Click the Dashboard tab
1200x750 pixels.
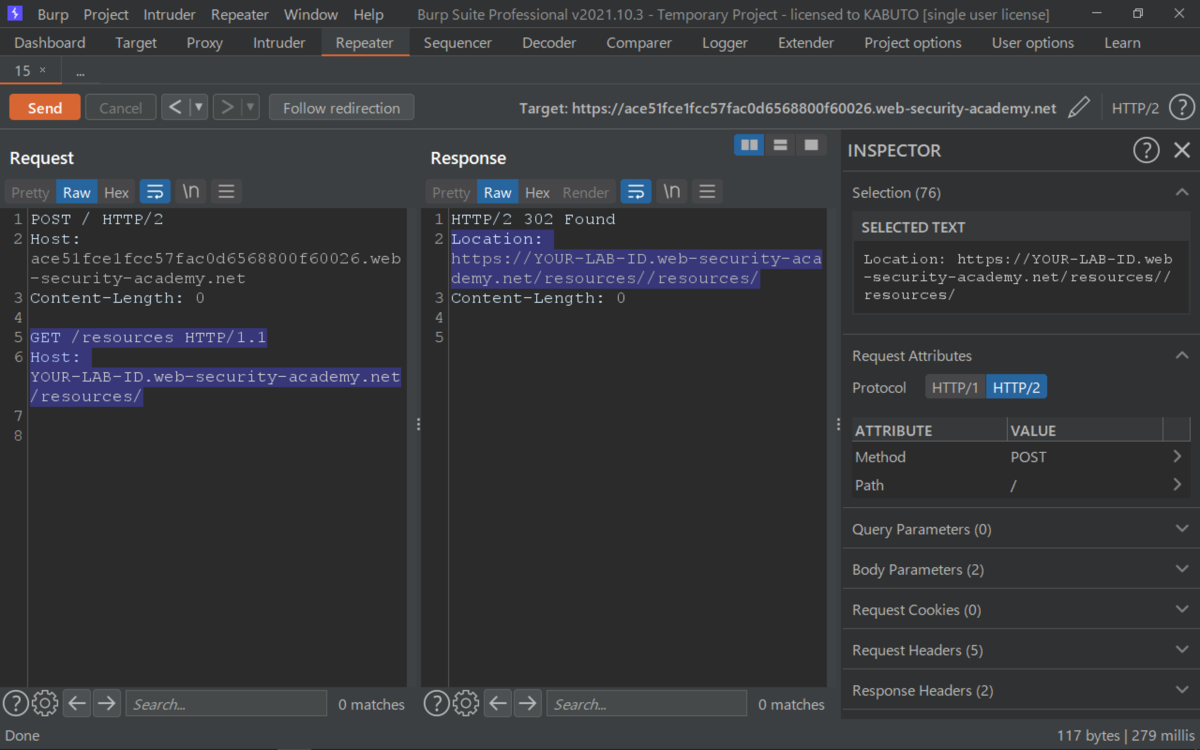coord(50,43)
